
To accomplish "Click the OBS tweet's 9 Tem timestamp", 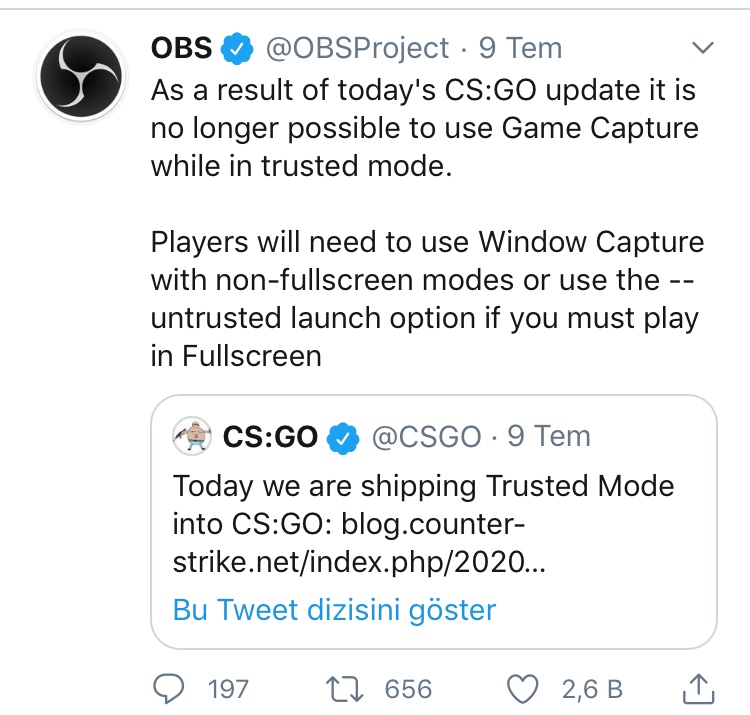I will [x=520, y=47].
